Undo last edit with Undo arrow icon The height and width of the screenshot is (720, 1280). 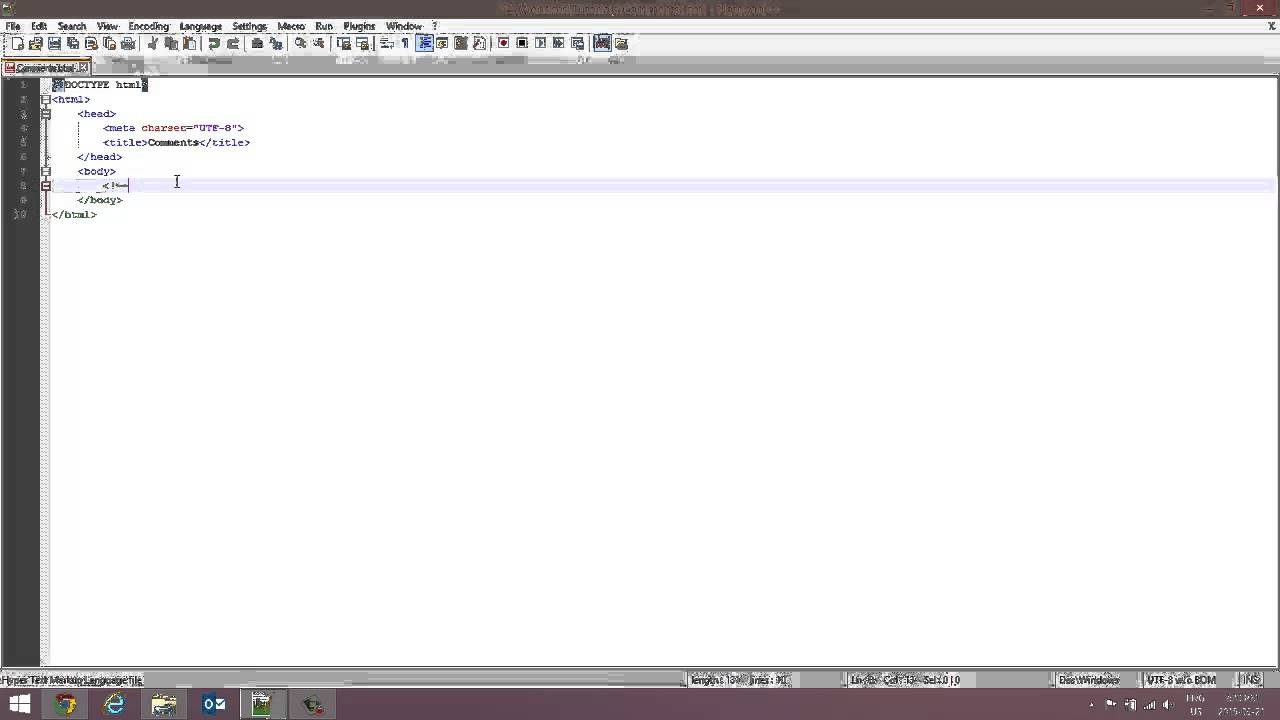pos(214,43)
